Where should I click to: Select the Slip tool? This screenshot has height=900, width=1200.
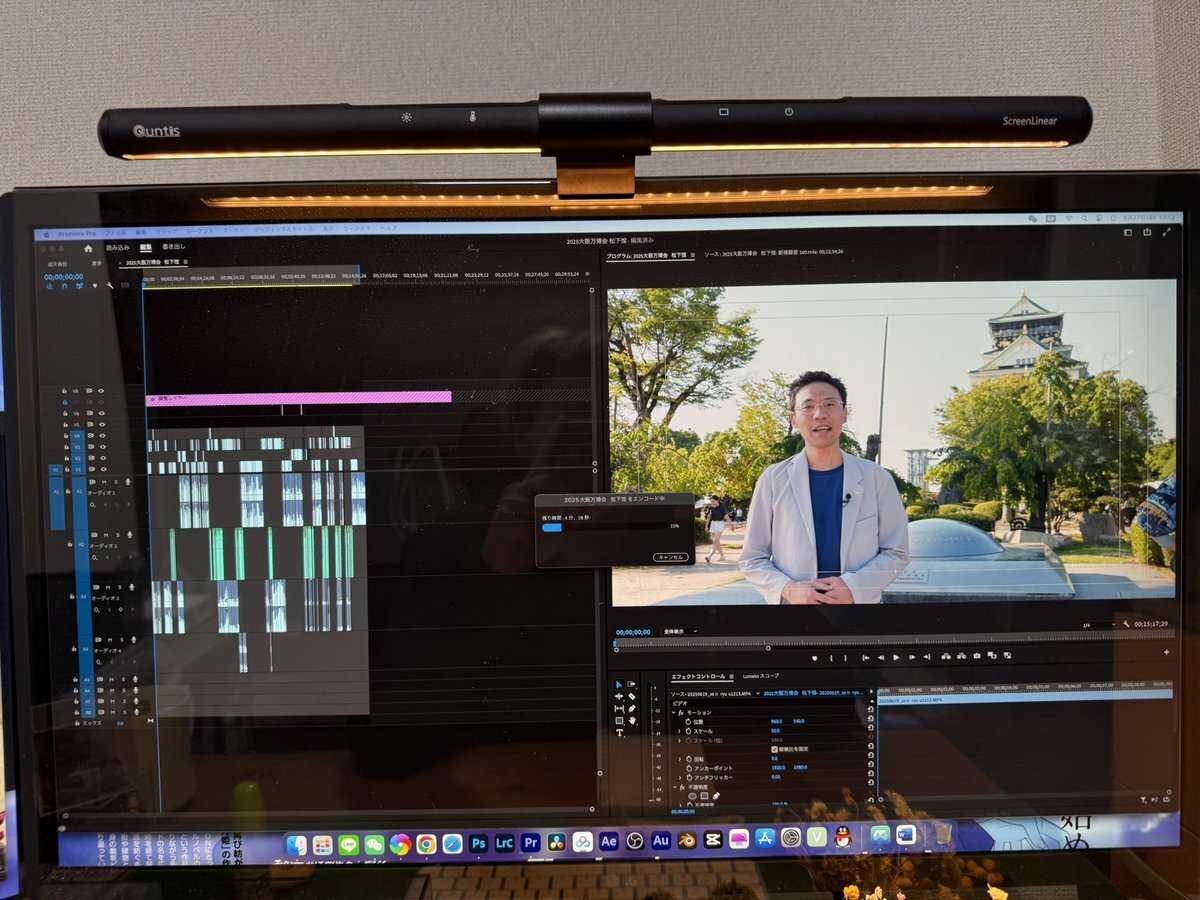tap(618, 708)
